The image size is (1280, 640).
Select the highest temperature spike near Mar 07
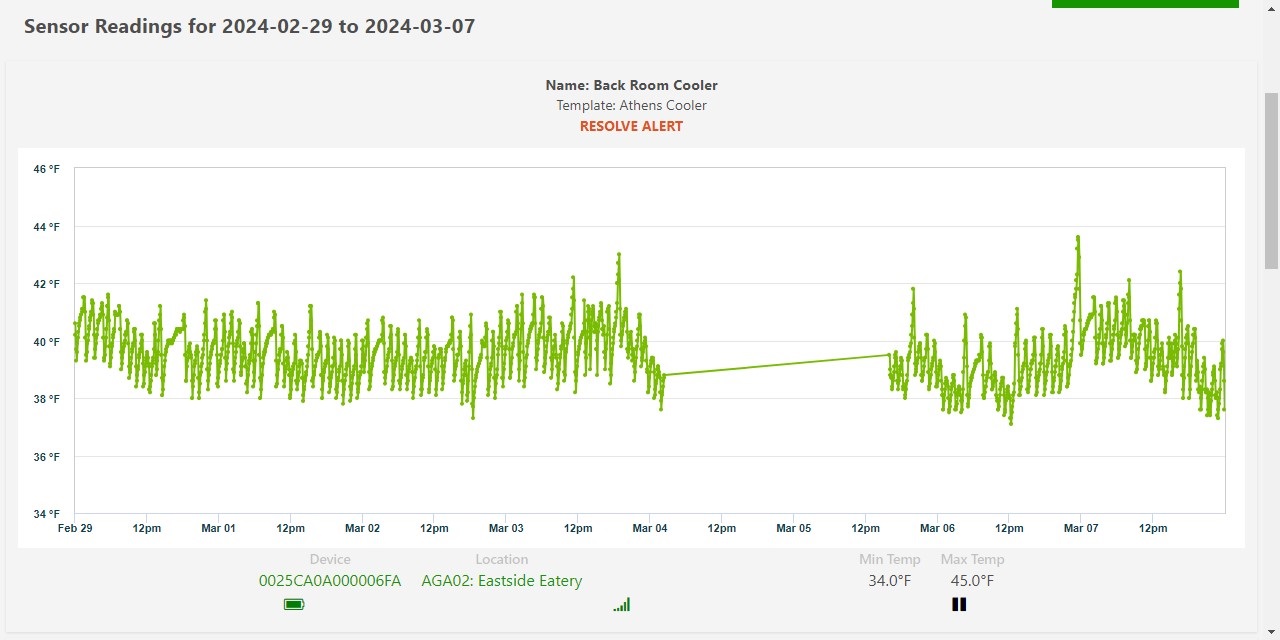[x=1078, y=238]
